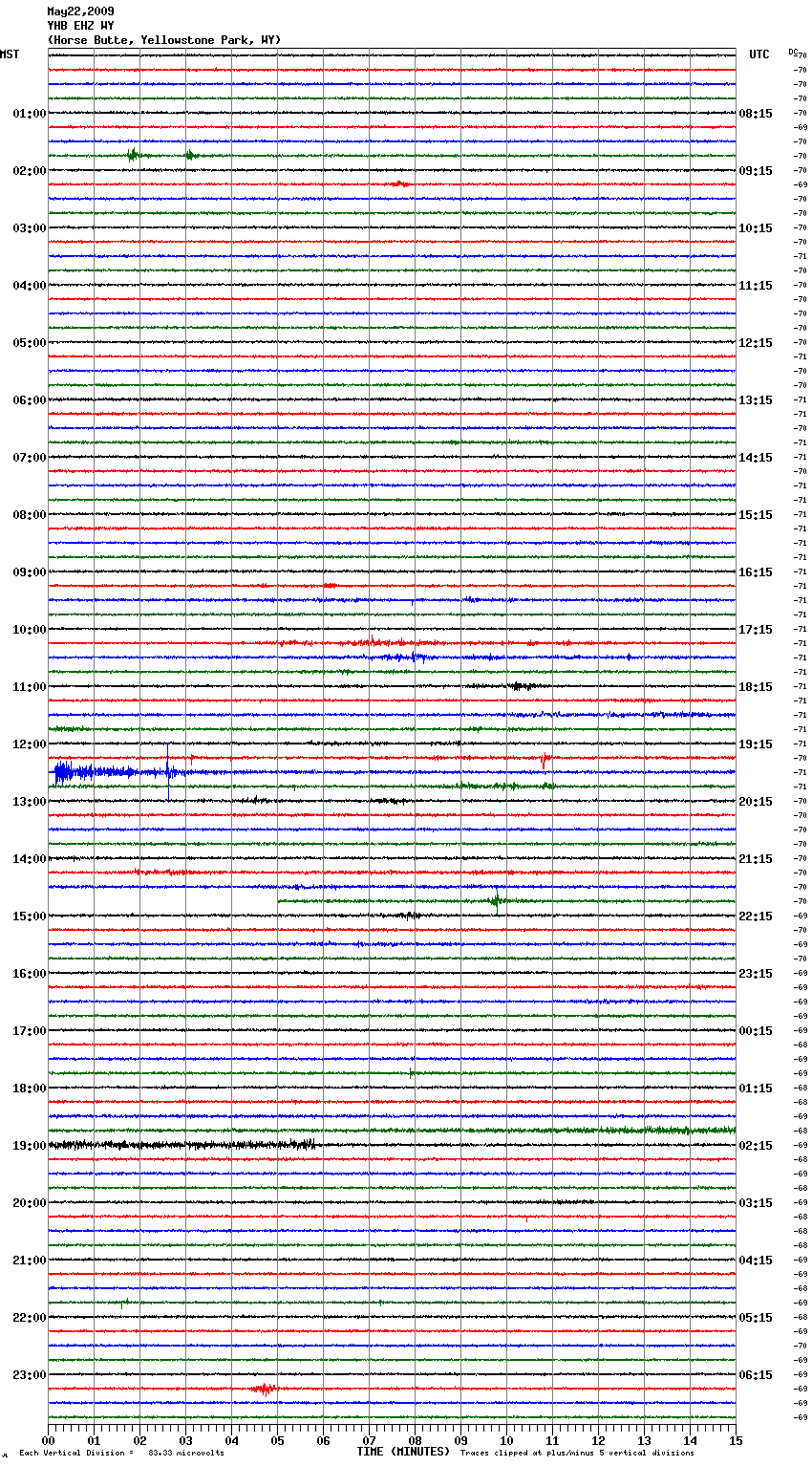Click the 06:15 UTC time label

pos(756,1375)
